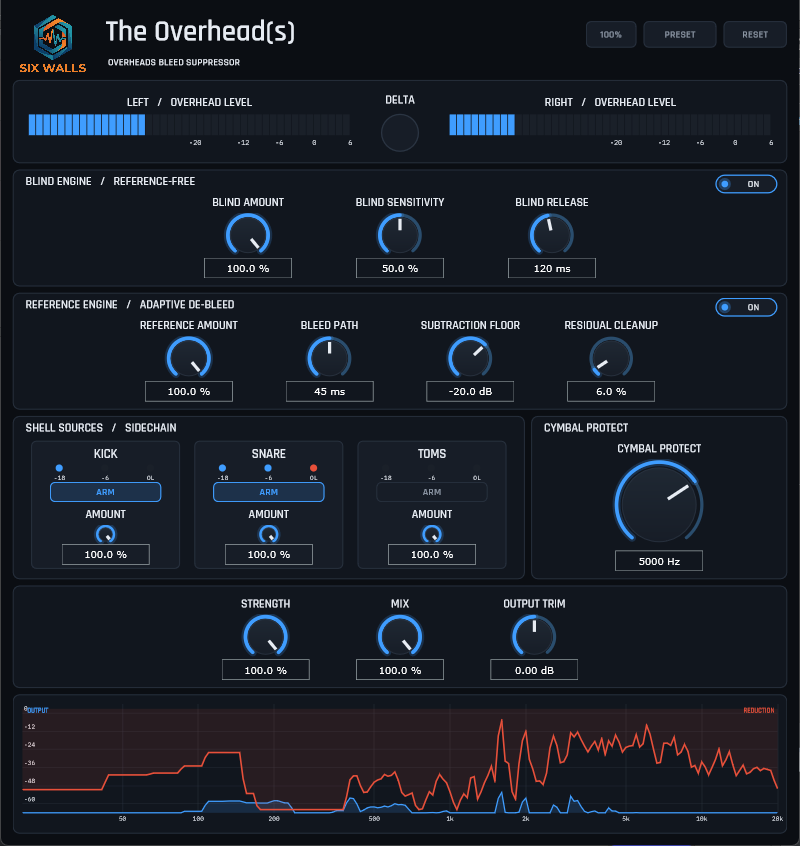Click the Snare -6 blue level LED
Screen dimensions: 800x846
[x=268, y=468]
